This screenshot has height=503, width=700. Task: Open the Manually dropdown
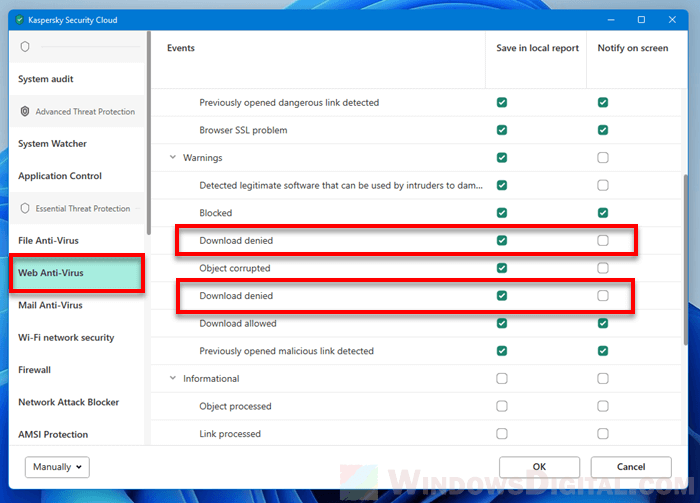(x=57, y=467)
